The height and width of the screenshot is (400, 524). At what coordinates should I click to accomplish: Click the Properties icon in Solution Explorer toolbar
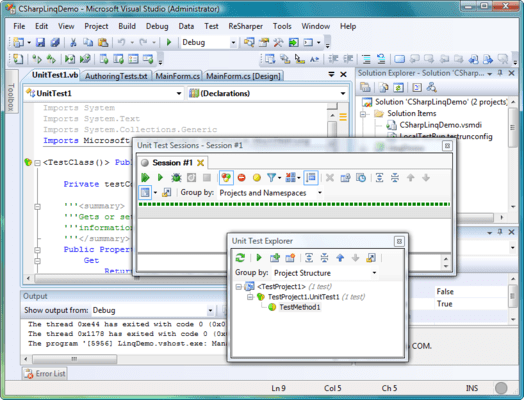coord(365,88)
